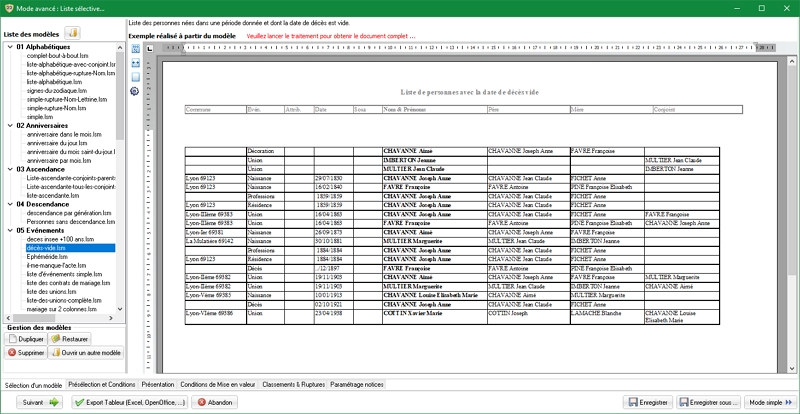Click the ruler corner tab-stop marker icon

coord(149,49)
